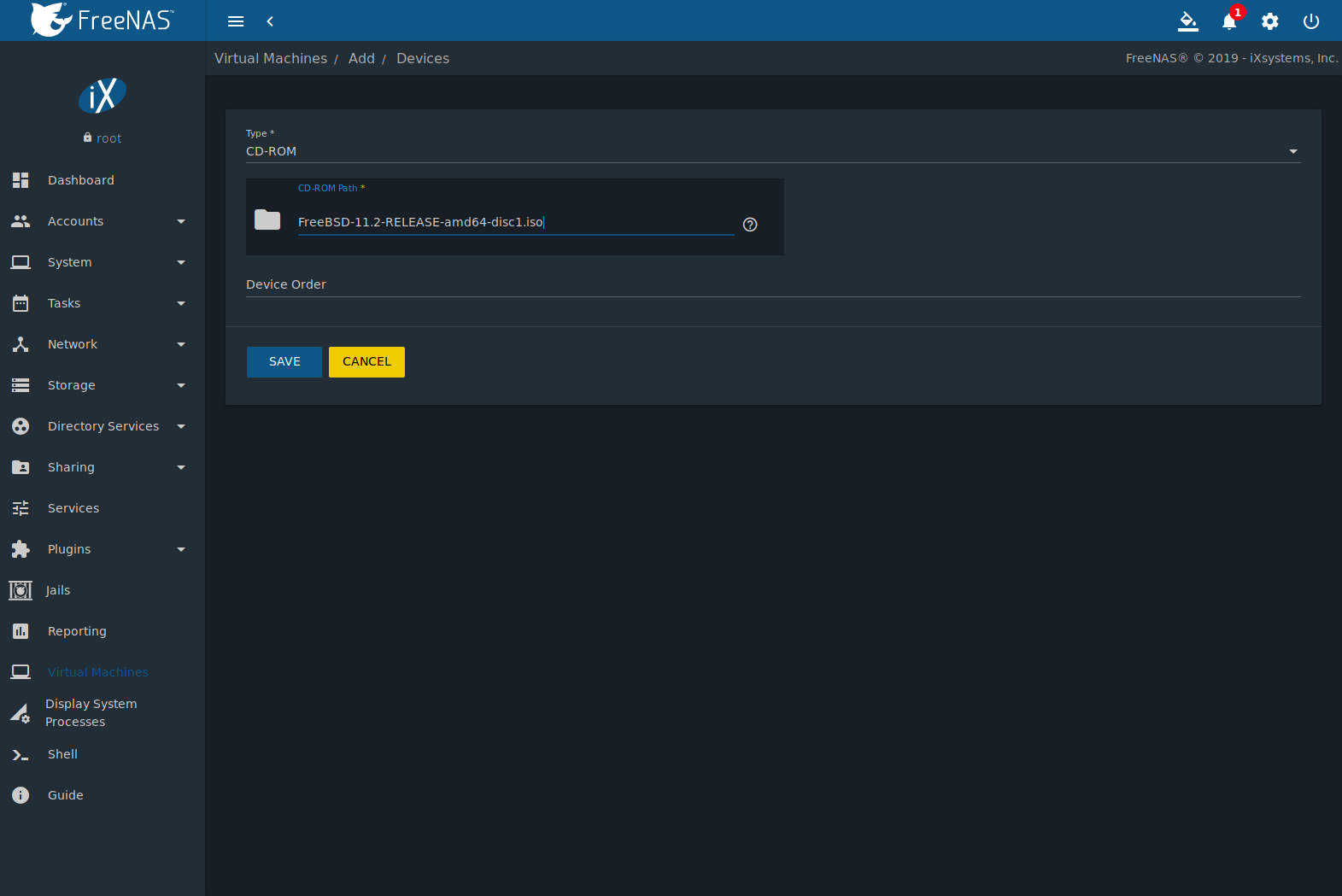
Task: Click the Directory Services icon
Action: pos(21,426)
